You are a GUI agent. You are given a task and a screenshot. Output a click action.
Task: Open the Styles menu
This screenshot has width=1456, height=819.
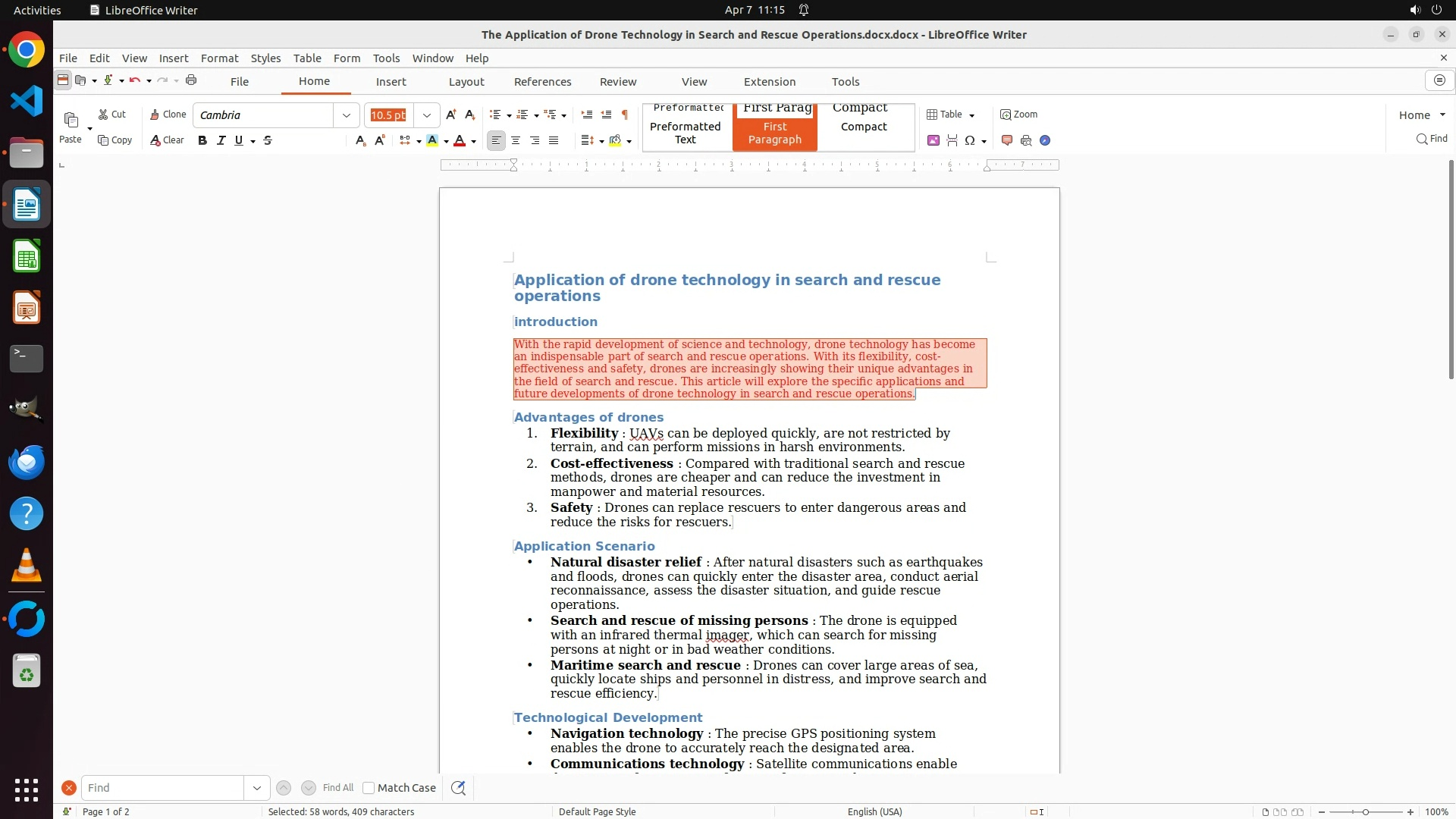(265, 58)
